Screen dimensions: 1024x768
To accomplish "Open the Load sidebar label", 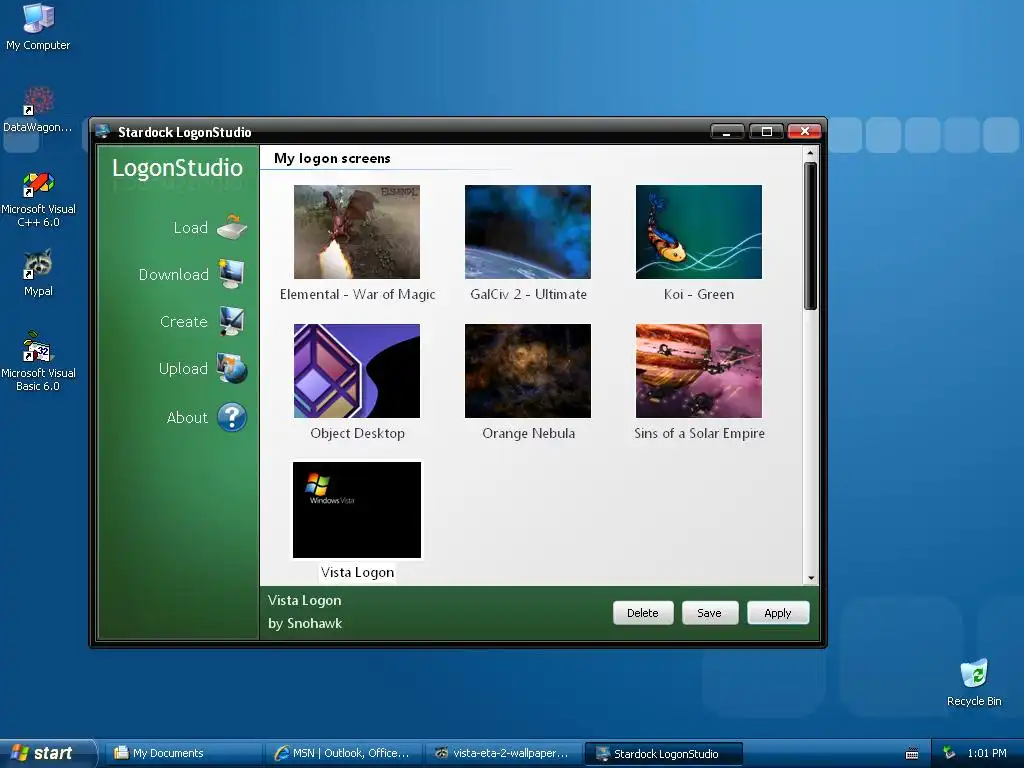I will [191, 228].
